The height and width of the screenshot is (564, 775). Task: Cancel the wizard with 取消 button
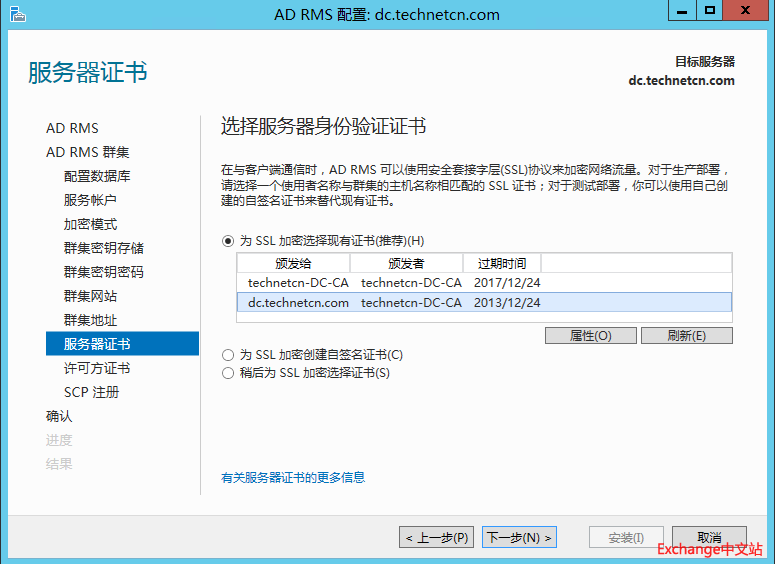click(x=709, y=538)
